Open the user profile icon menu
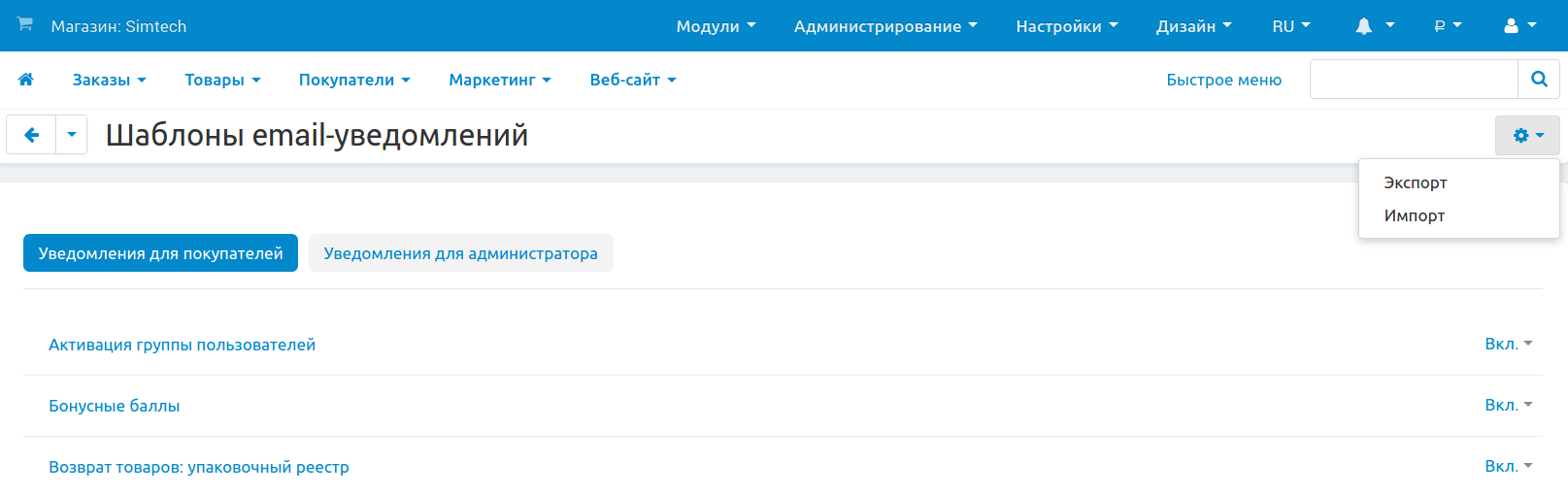 (x=1519, y=26)
